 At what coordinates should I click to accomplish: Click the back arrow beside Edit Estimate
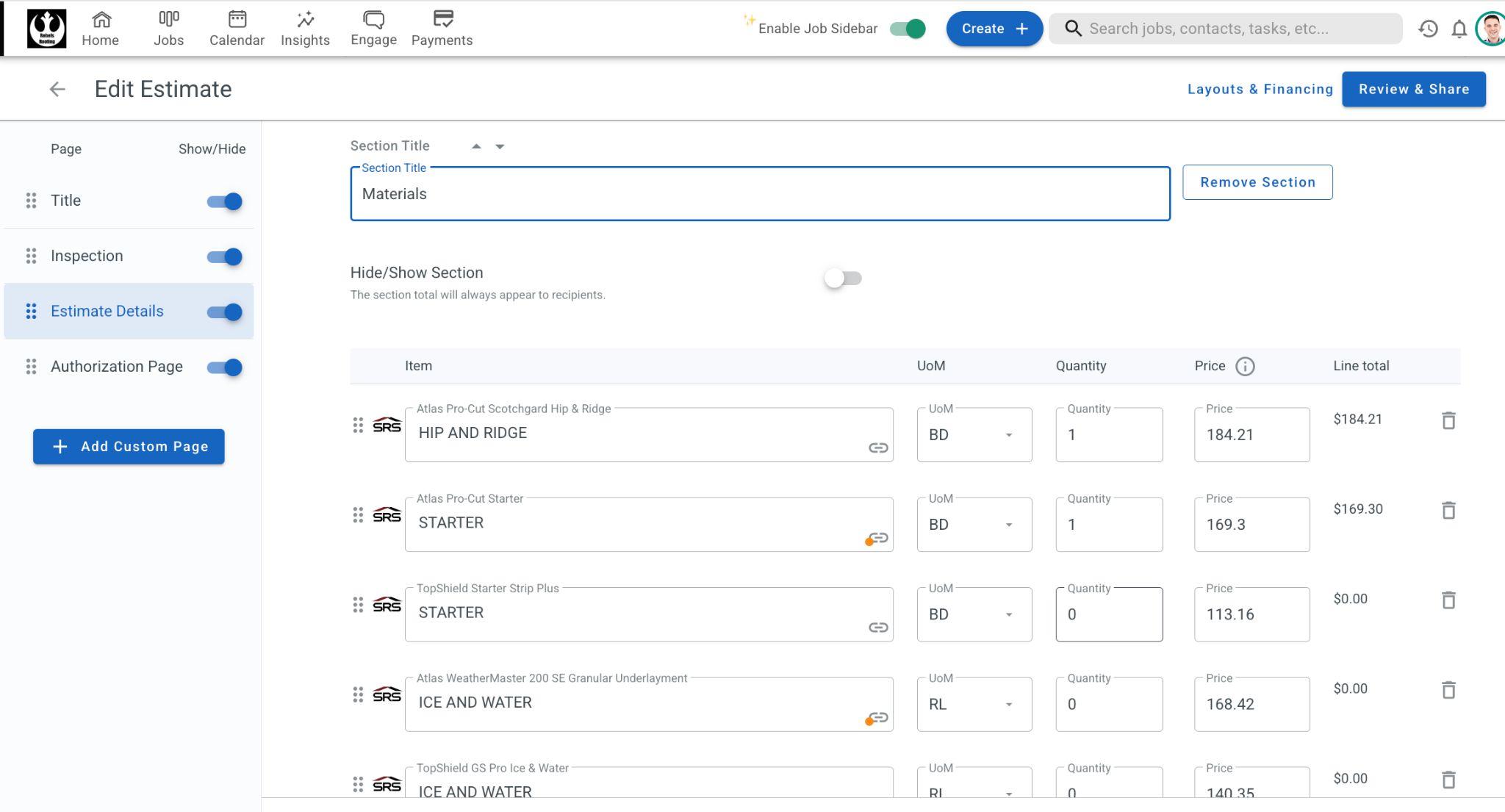(x=57, y=89)
